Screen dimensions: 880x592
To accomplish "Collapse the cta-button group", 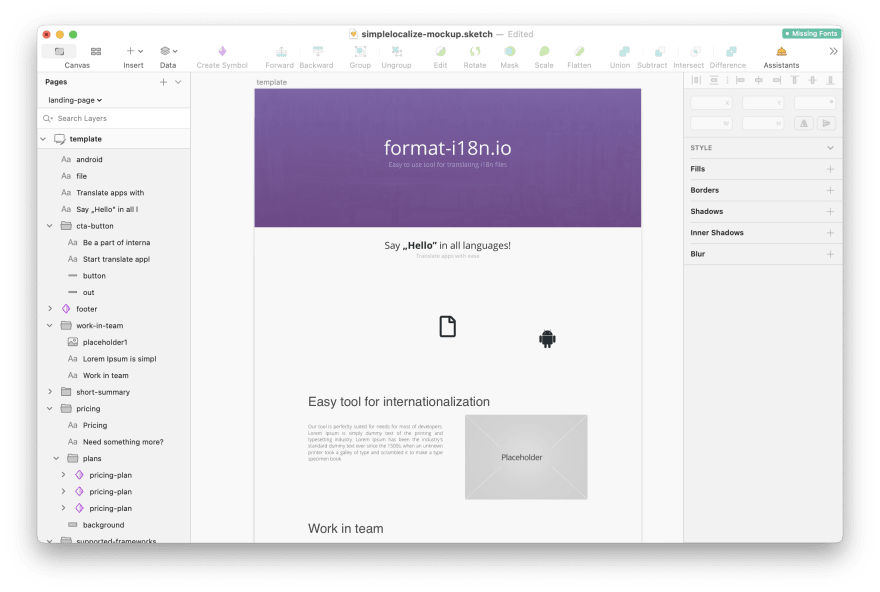I will (49, 226).
